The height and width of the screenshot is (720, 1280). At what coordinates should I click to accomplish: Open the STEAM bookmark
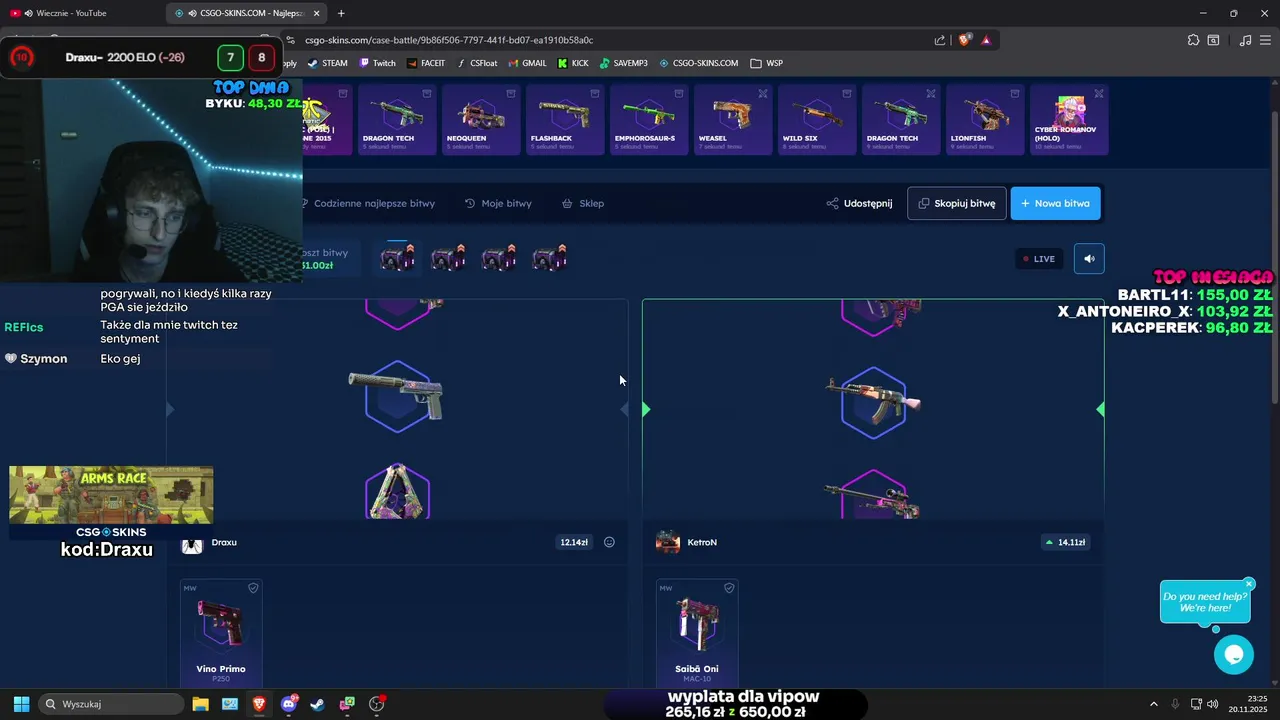coord(328,63)
